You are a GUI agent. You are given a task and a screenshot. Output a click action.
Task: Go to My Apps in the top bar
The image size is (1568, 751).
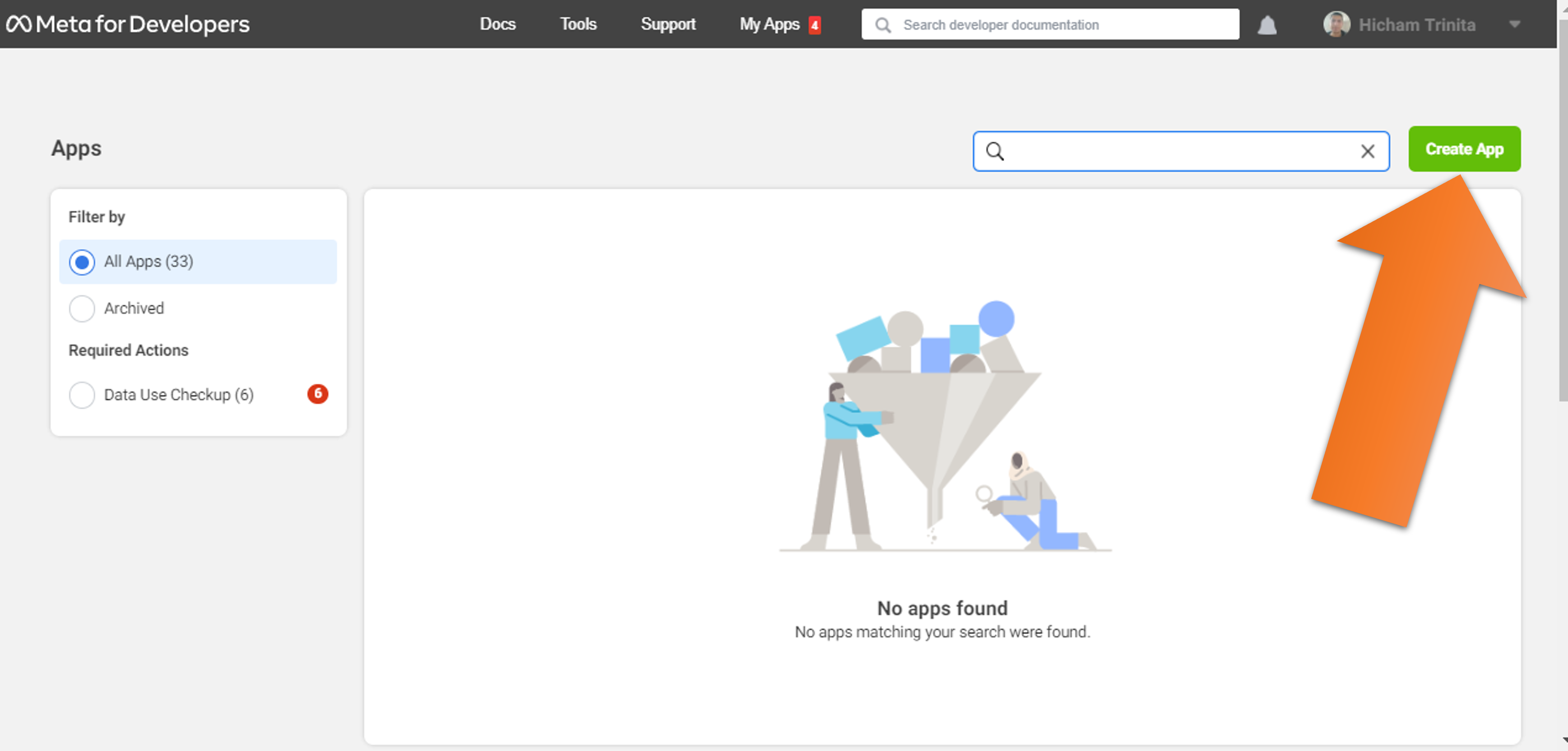769,24
